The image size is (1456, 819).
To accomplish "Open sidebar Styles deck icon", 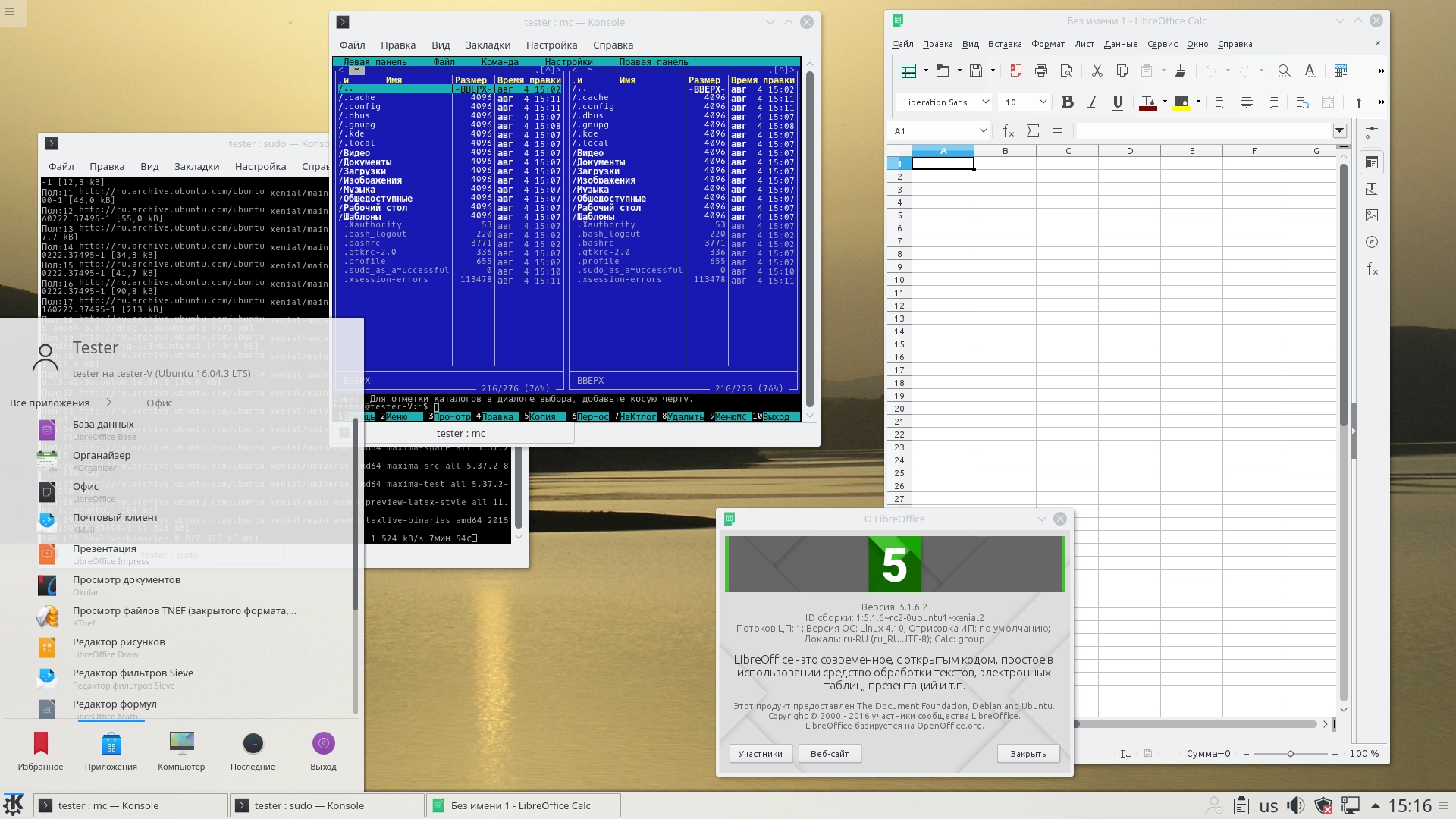I will [1372, 189].
